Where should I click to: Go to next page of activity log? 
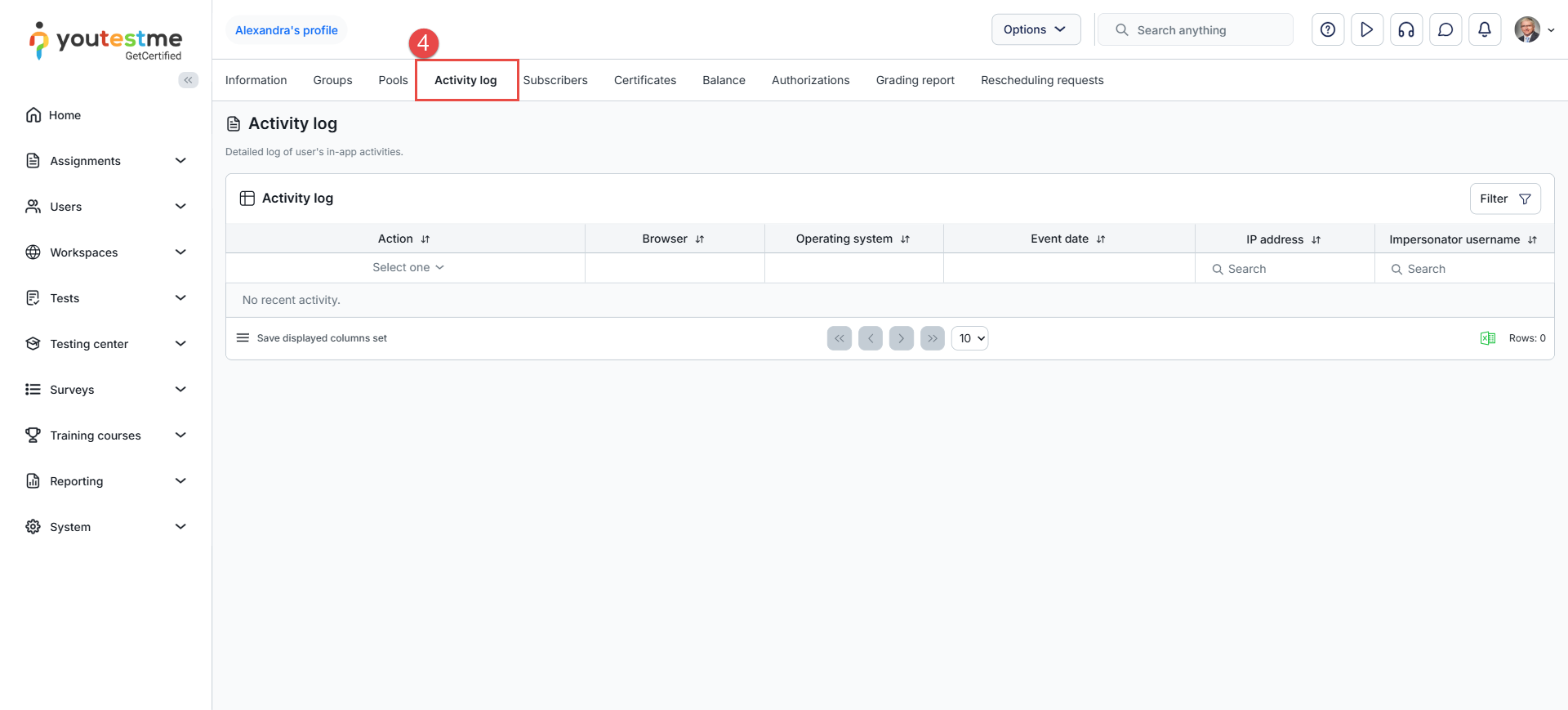(x=901, y=338)
